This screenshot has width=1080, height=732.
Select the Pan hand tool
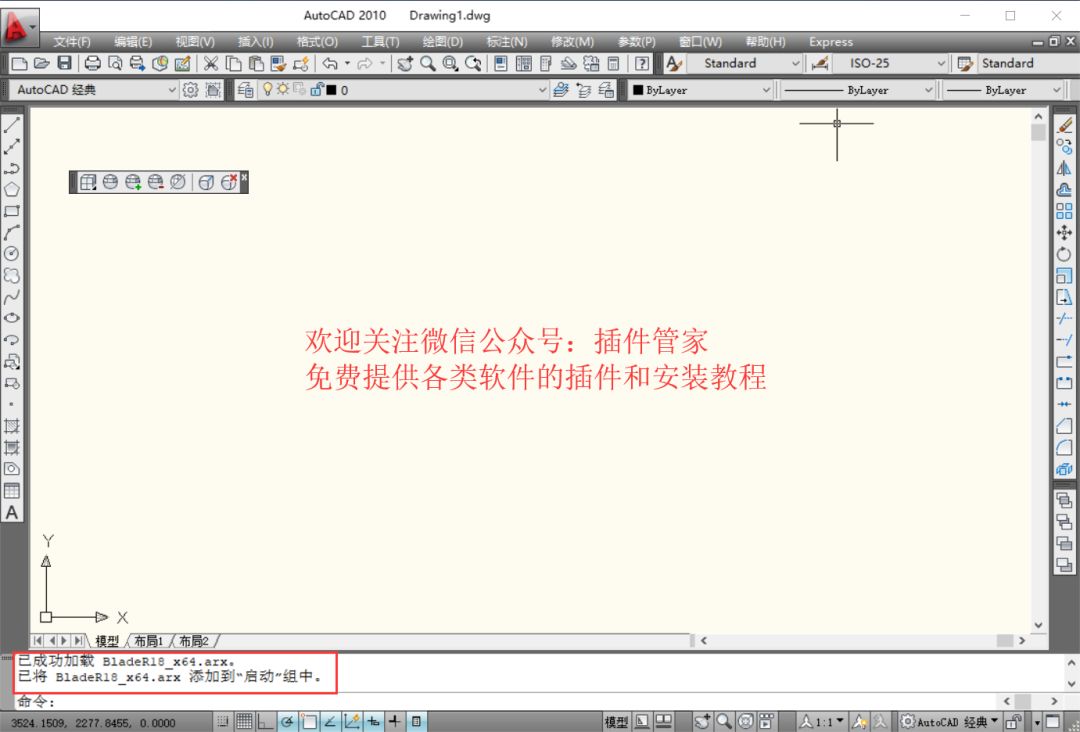(405, 63)
